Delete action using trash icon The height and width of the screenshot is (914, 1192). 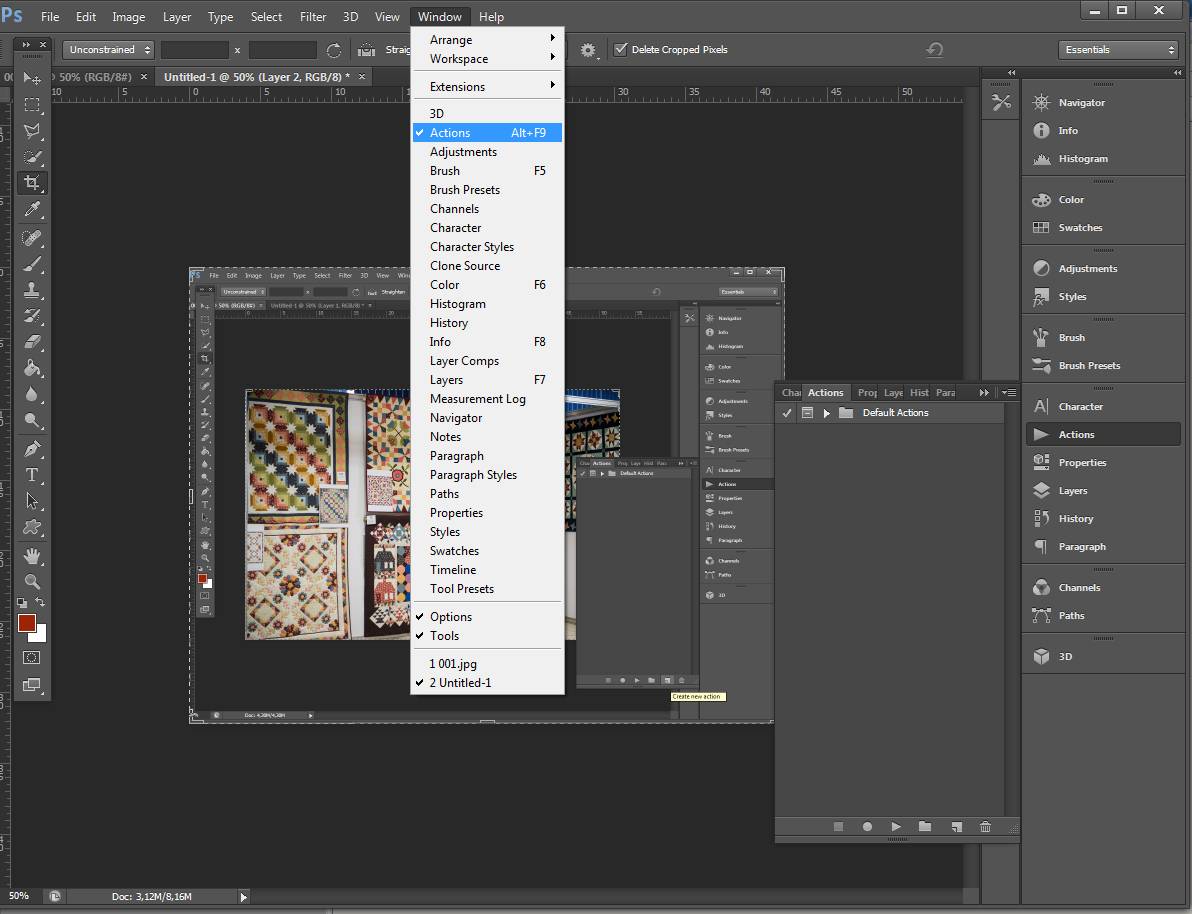(x=985, y=827)
